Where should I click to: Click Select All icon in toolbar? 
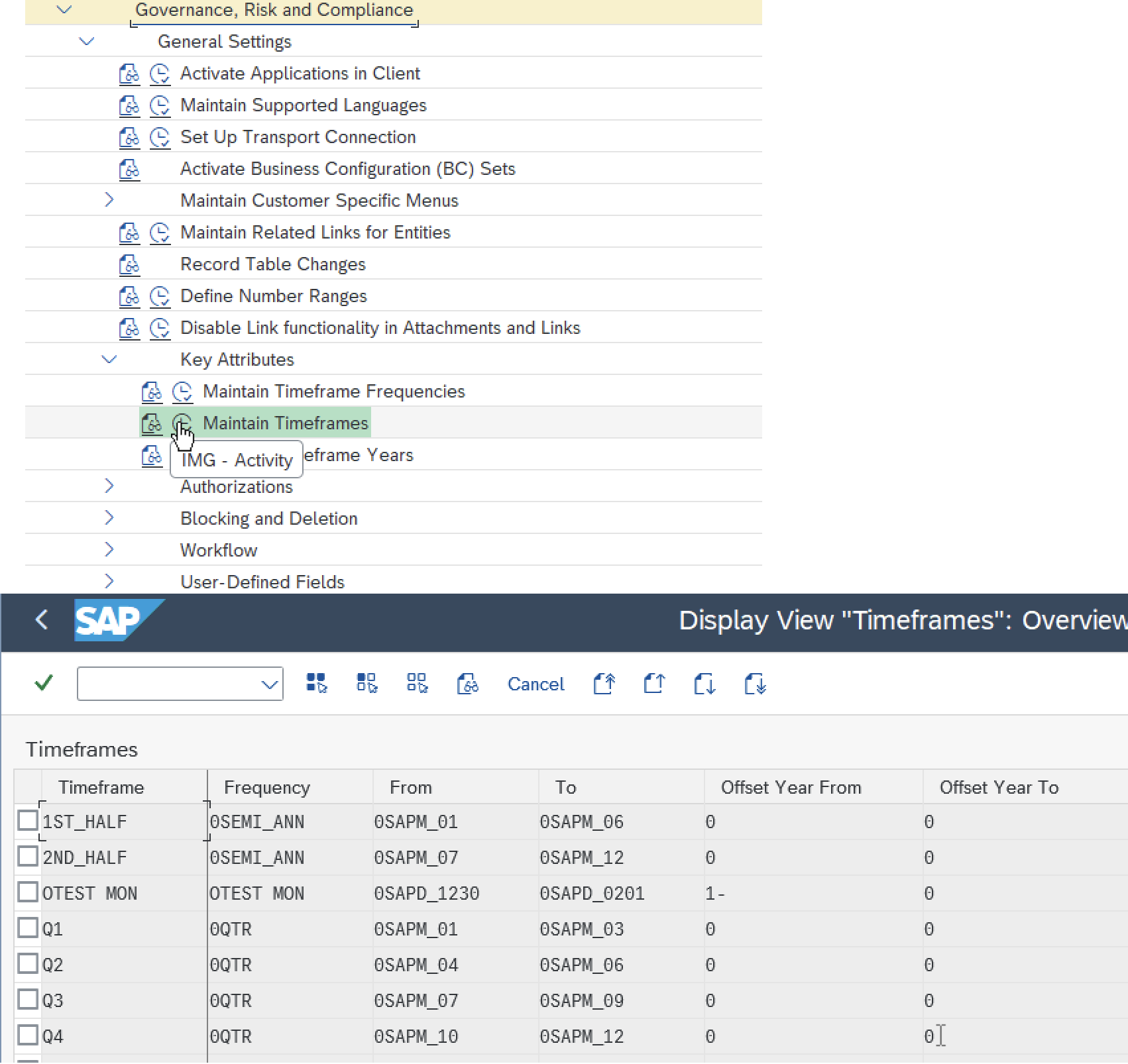click(x=317, y=683)
